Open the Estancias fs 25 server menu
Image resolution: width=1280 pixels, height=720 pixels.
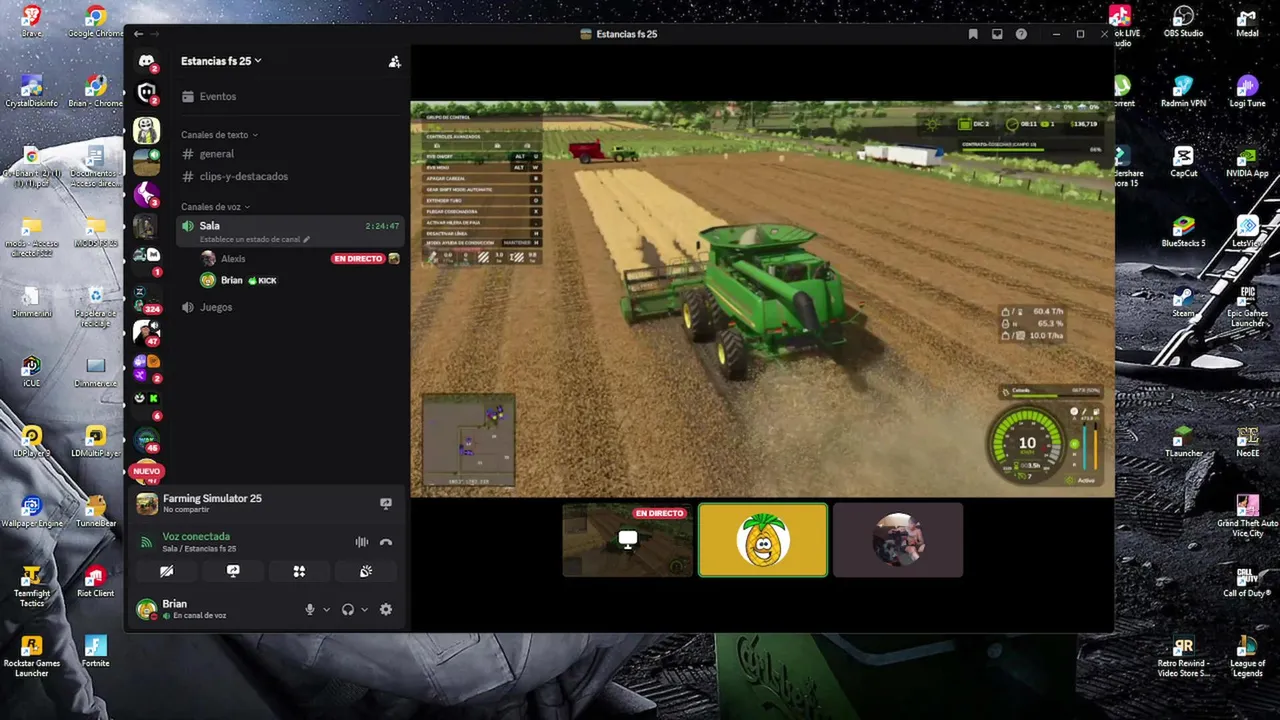click(221, 61)
